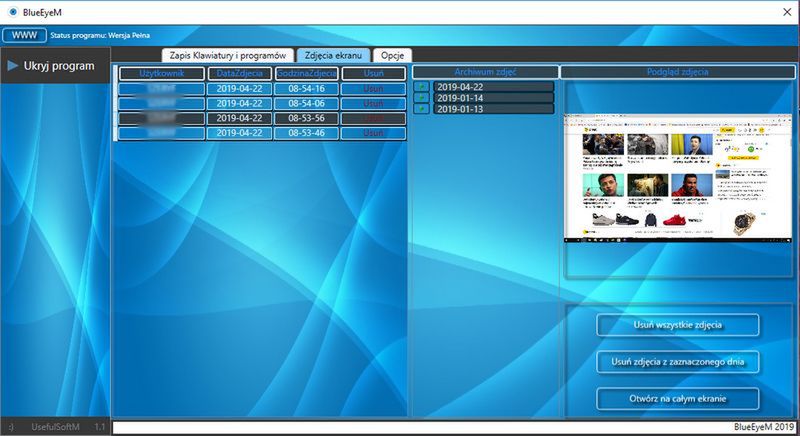Click Otwórz na całym ekranie button
The image size is (800, 436).
(x=678, y=399)
